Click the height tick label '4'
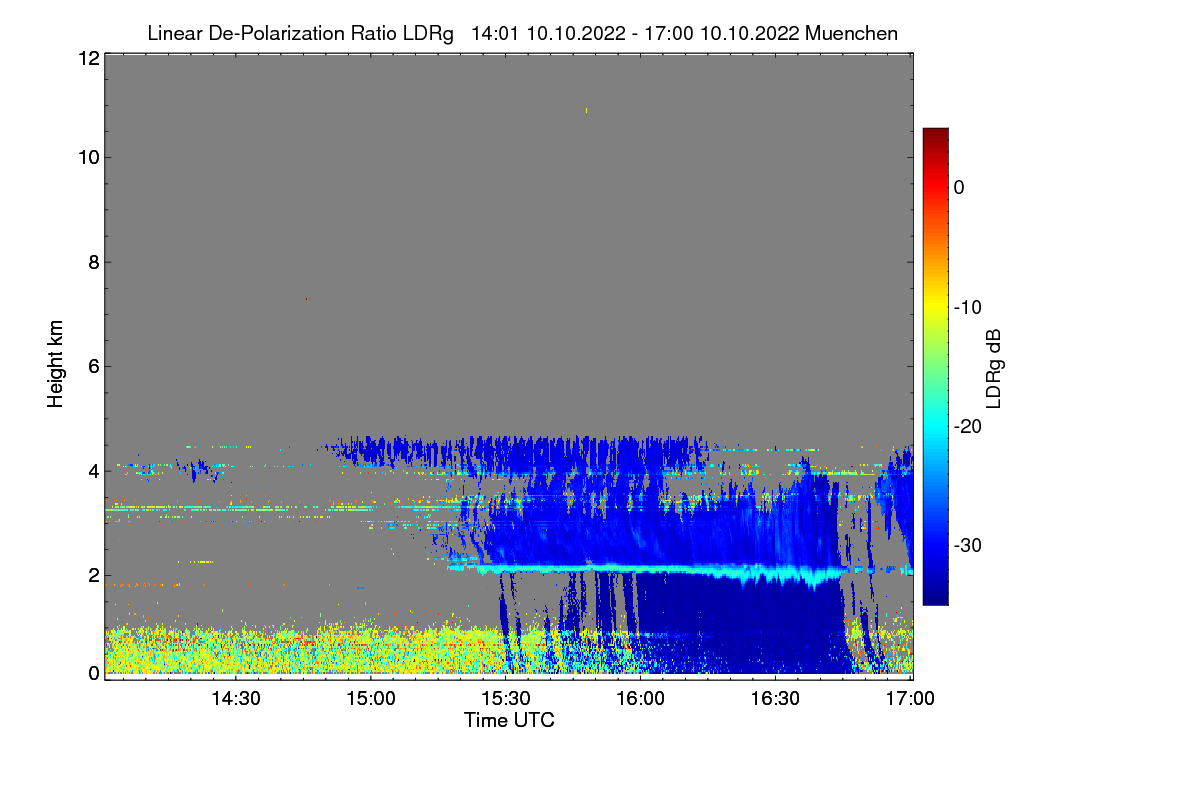The height and width of the screenshot is (800, 1200). click(x=93, y=470)
